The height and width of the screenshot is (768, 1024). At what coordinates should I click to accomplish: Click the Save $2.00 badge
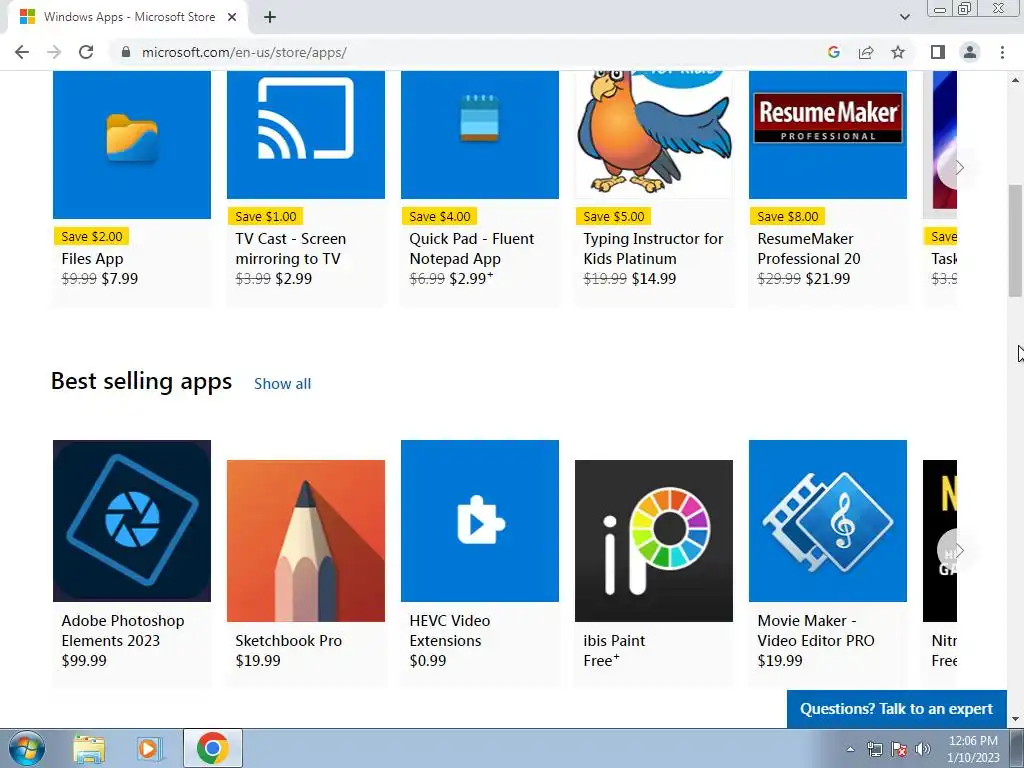[x=91, y=236]
